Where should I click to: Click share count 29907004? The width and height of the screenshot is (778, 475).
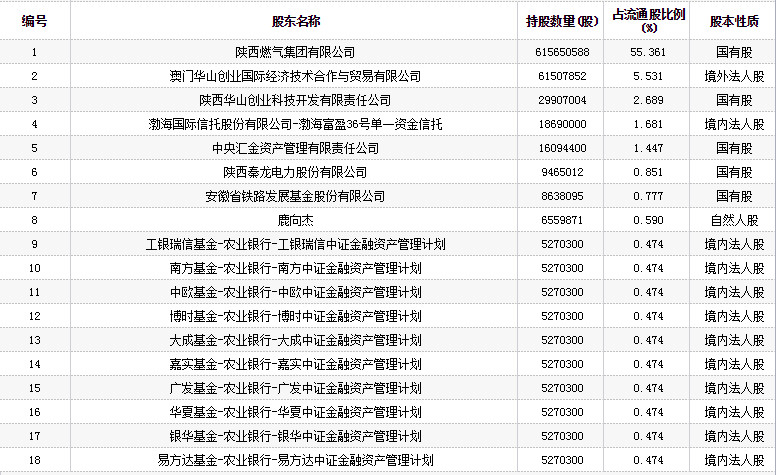[x=562, y=100]
